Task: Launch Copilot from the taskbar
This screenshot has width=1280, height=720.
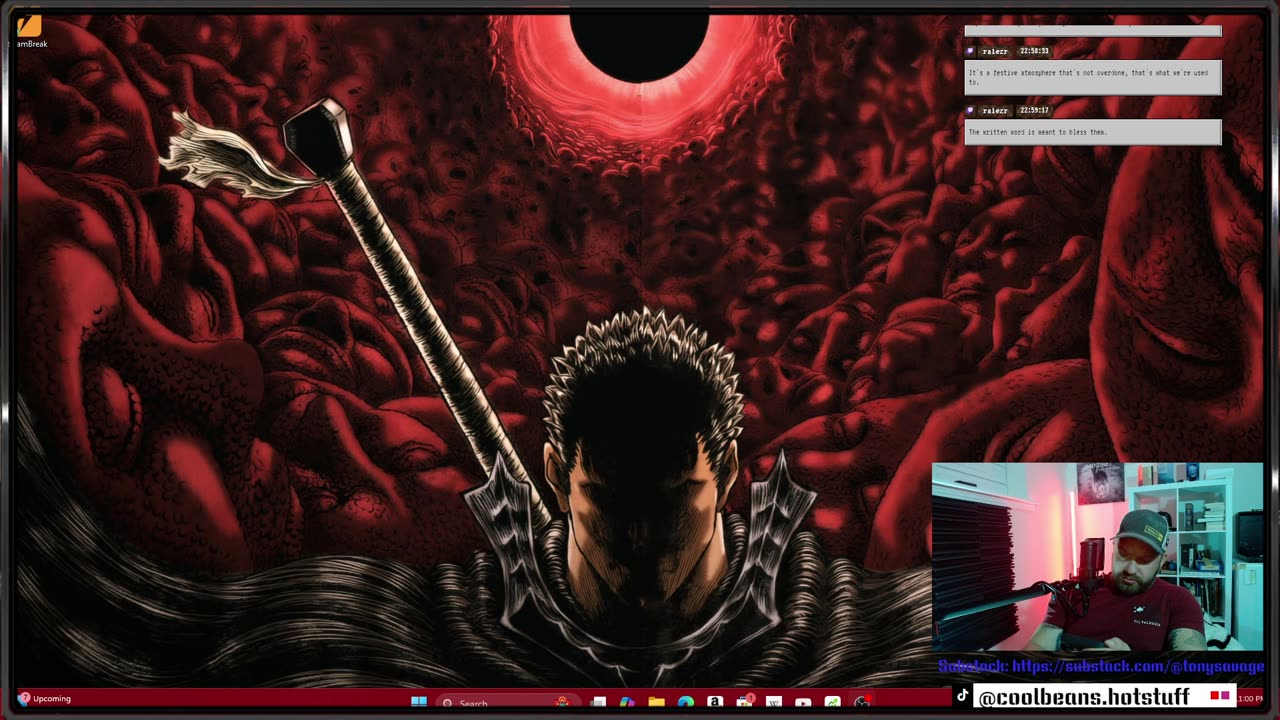Action: (x=627, y=702)
